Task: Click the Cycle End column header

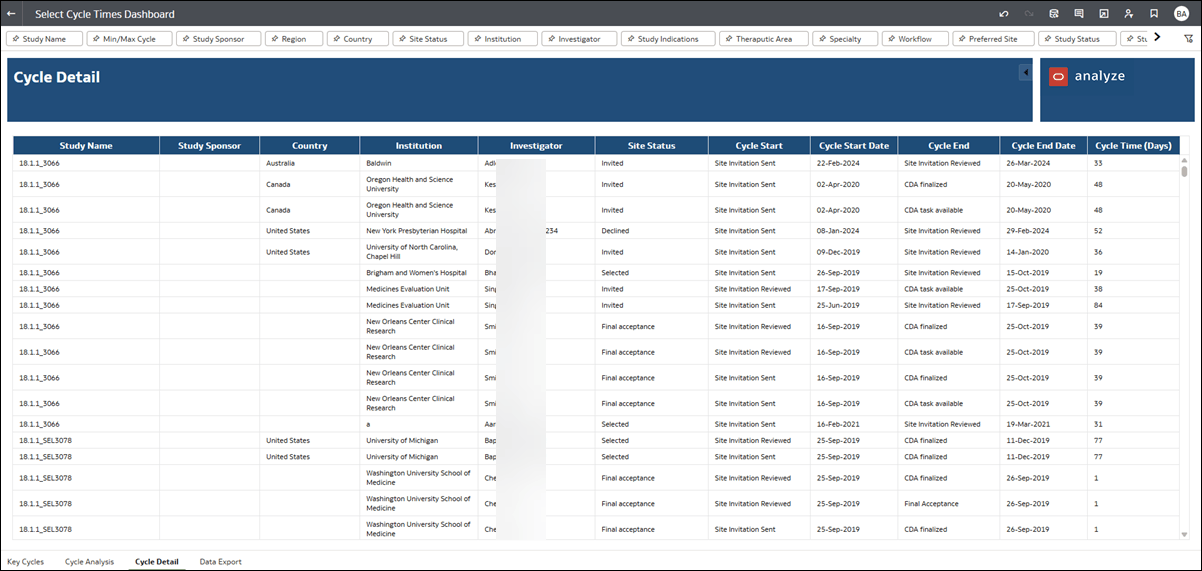Action: [x=948, y=146]
